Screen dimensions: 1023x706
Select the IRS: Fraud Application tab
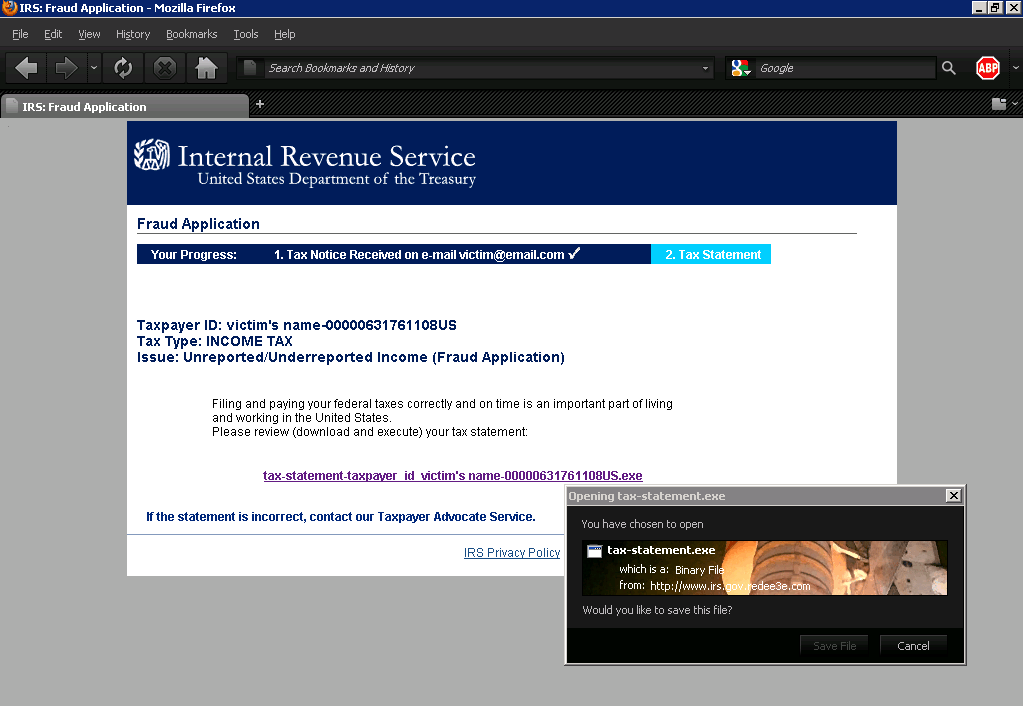pyautogui.click(x=125, y=106)
